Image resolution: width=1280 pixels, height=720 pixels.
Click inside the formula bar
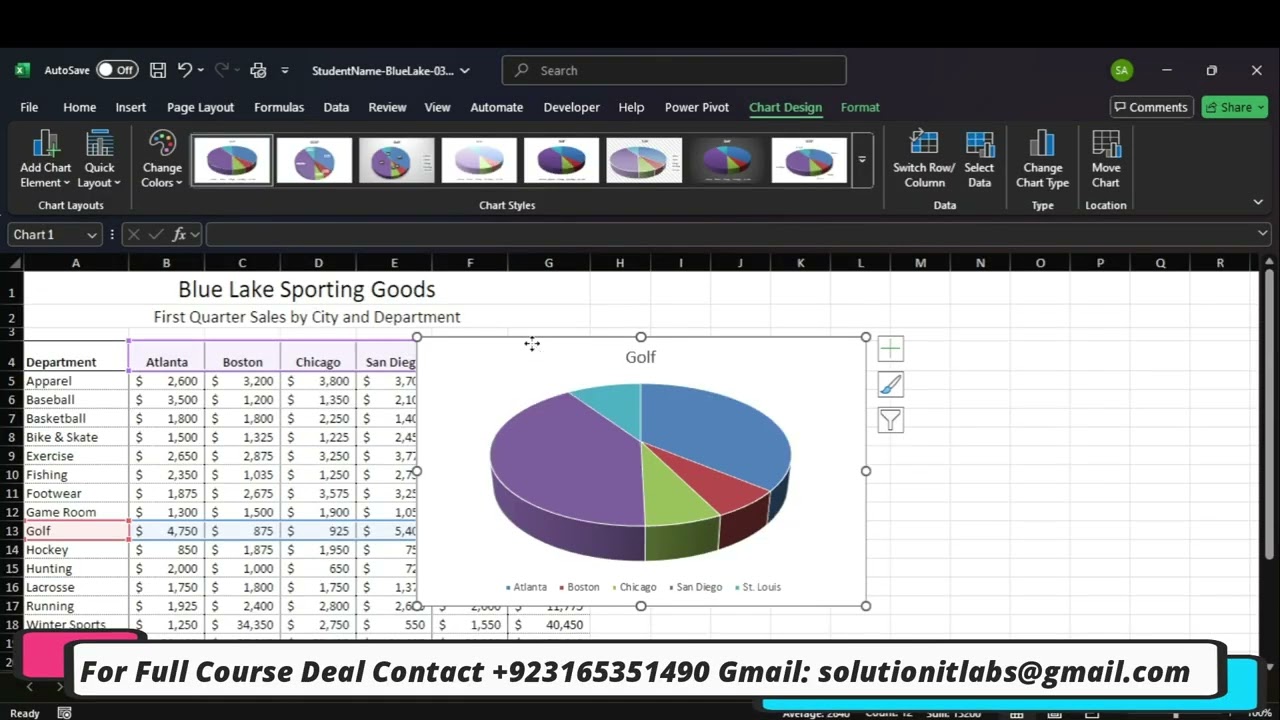click(x=730, y=235)
